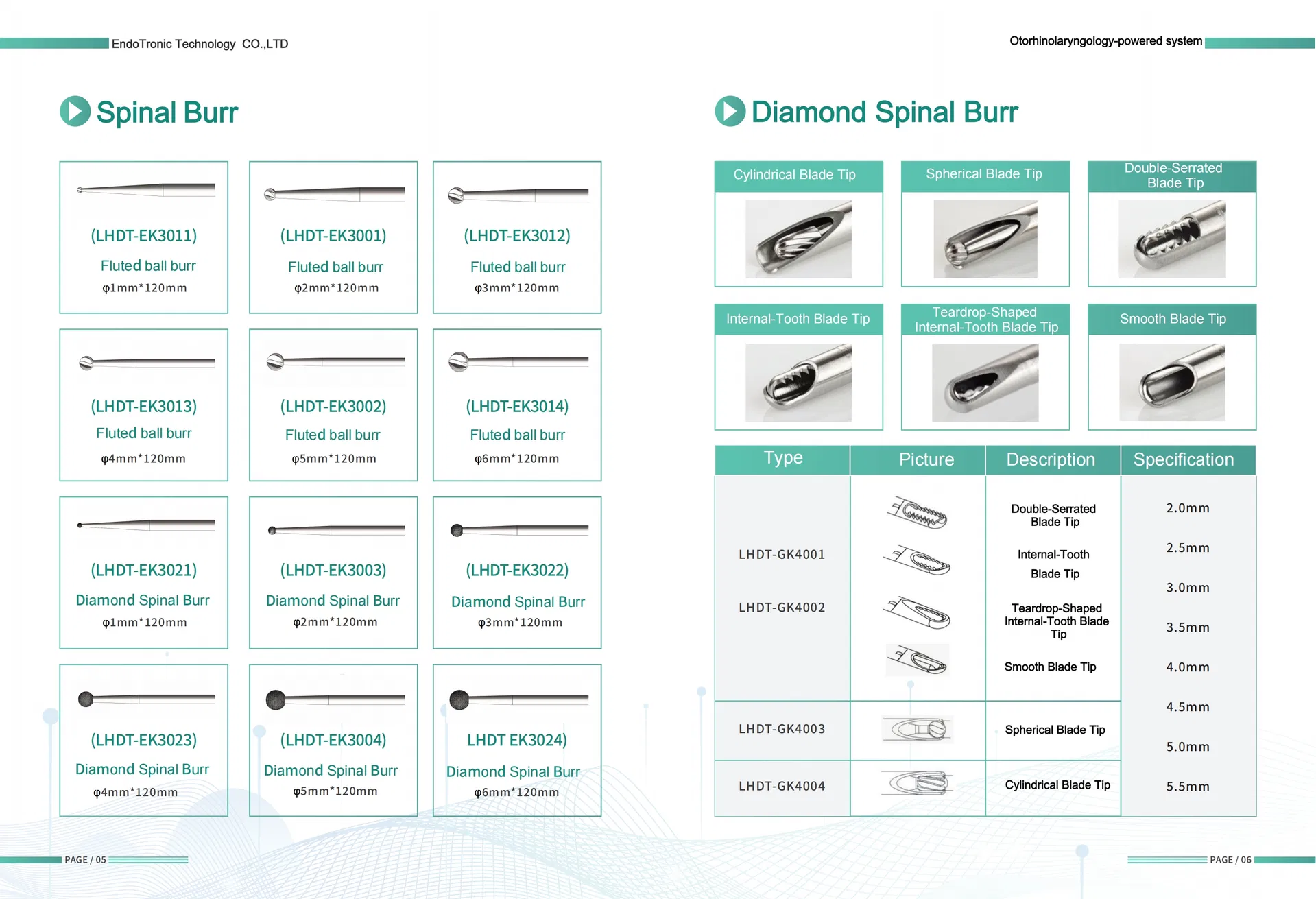Open the Cylindrical Blade Tip photo
The image size is (1316, 899).
[x=798, y=239]
